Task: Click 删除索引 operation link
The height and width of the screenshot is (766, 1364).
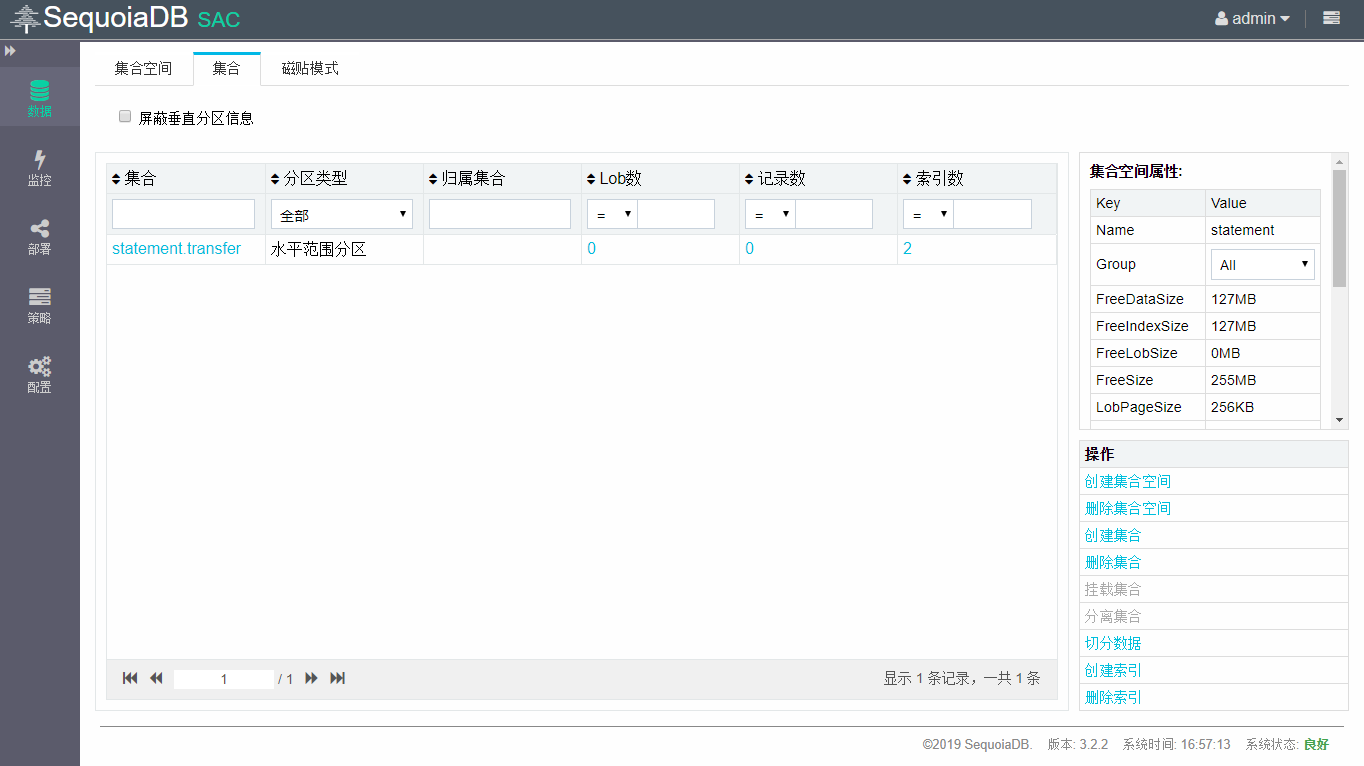Action: click(1113, 697)
